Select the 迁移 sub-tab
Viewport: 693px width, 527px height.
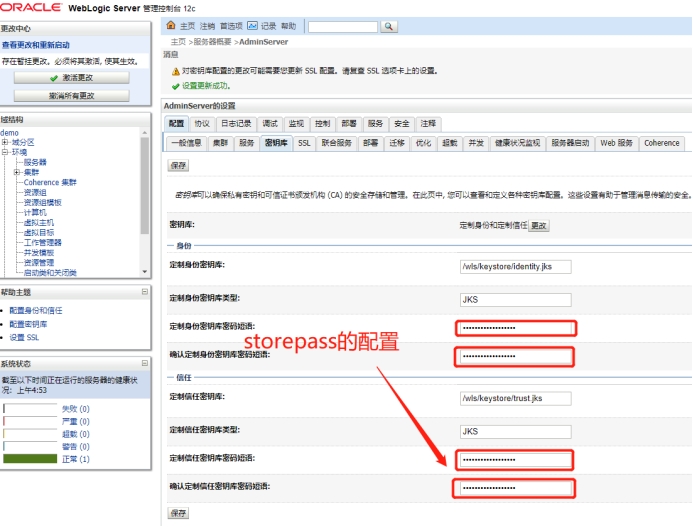(397, 143)
